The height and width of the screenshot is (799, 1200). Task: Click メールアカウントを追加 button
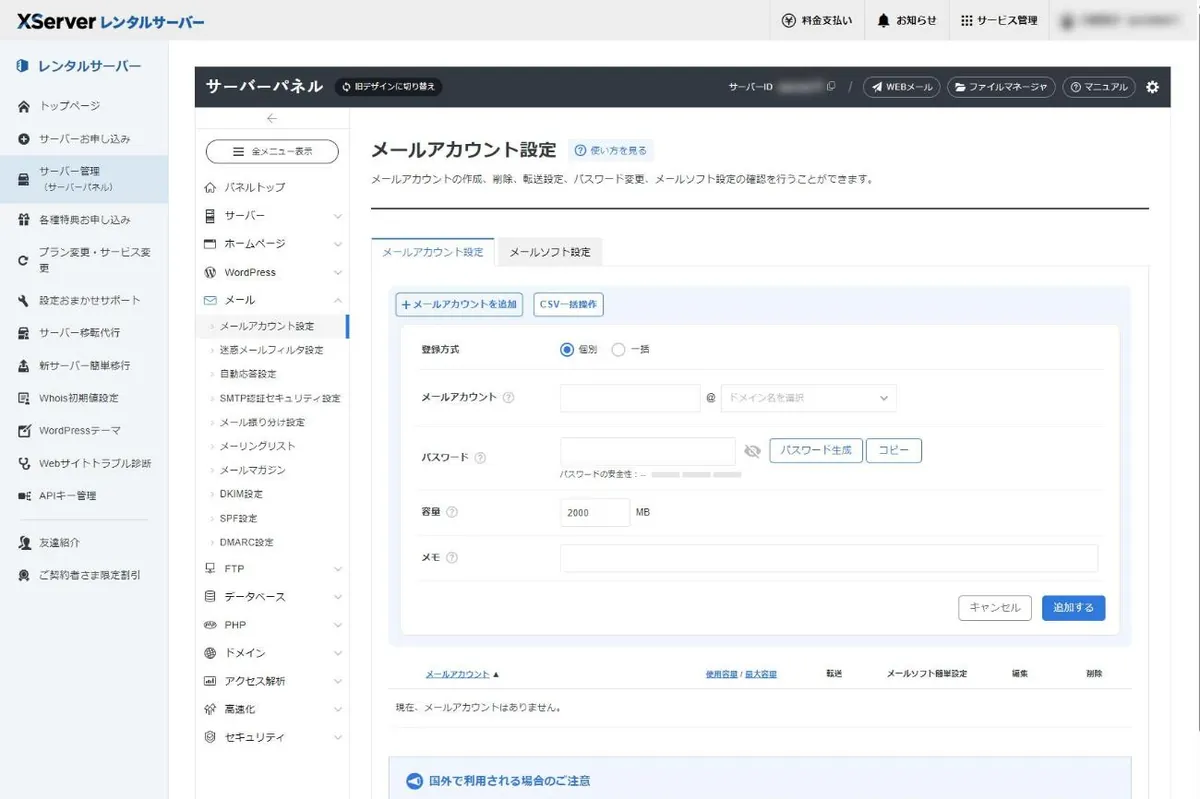[460, 304]
